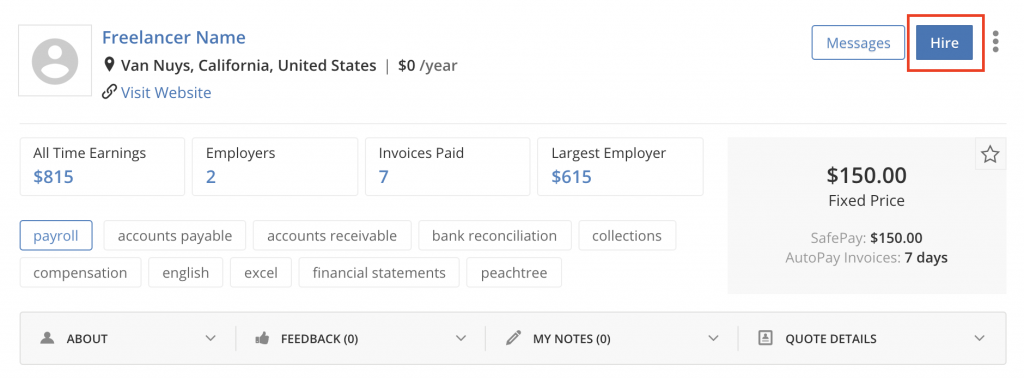This screenshot has width=1024, height=378.
Task: Open the Visit Website link
Action: click(x=166, y=93)
